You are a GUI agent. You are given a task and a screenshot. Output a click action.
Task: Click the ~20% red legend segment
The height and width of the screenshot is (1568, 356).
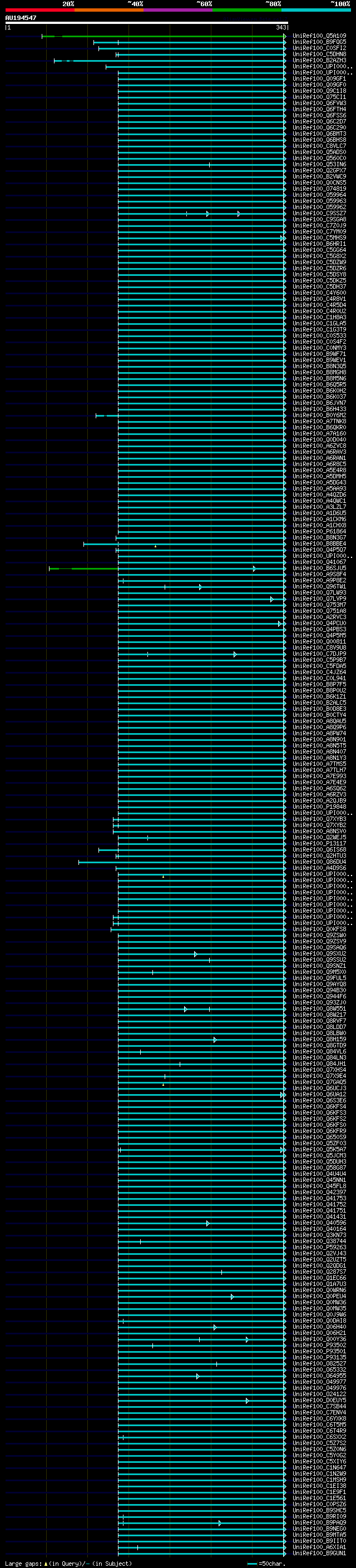click(39, 10)
